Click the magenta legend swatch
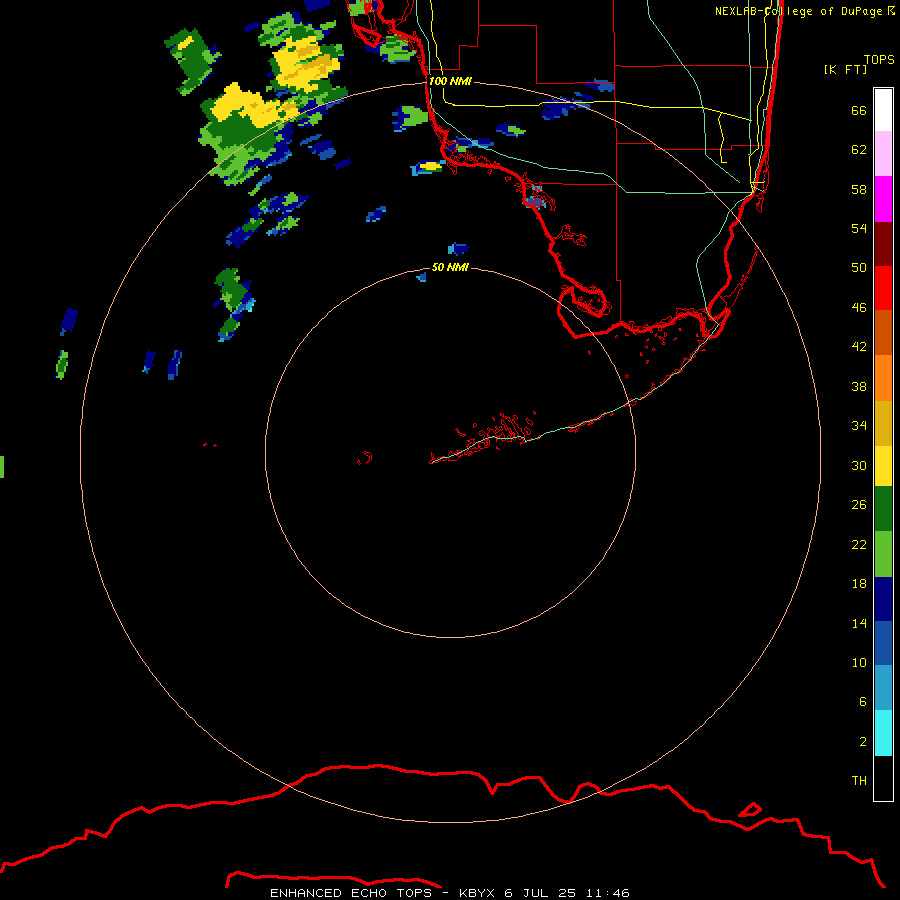This screenshot has height=900, width=900. 883,199
